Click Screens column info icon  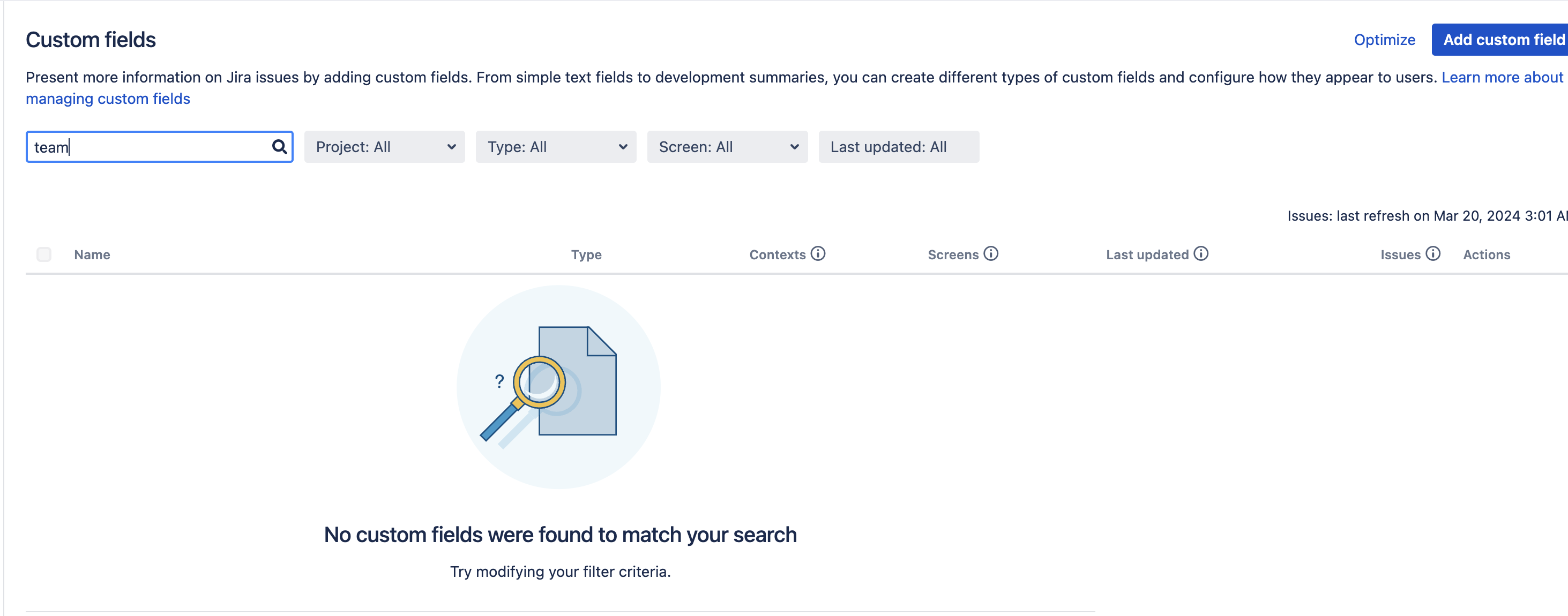[990, 254]
